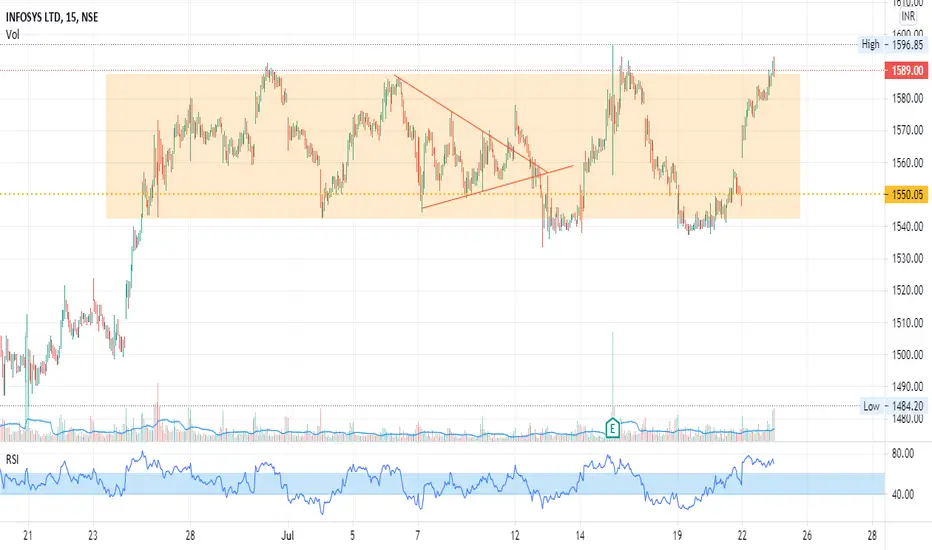
Task: Click the 1520.00 price axis value
Action: click(x=908, y=291)
